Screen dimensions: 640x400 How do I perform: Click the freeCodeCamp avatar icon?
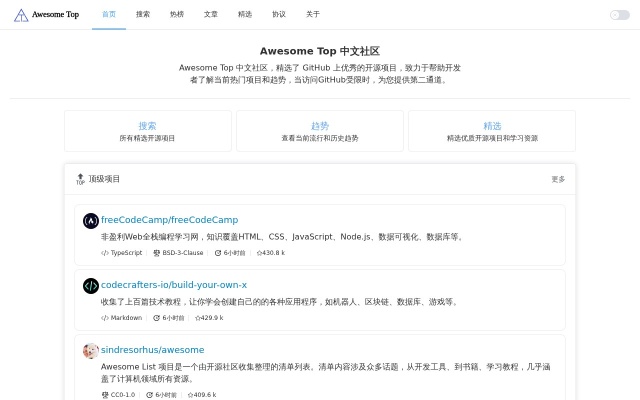[91, 220]
